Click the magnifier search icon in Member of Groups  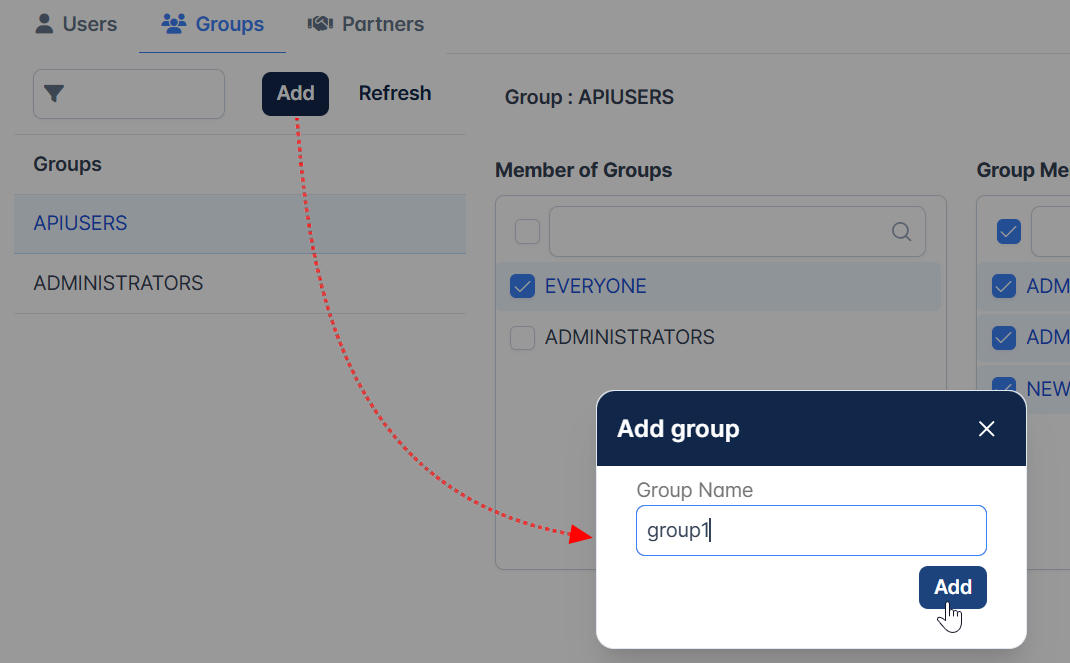tap(901, 232)
